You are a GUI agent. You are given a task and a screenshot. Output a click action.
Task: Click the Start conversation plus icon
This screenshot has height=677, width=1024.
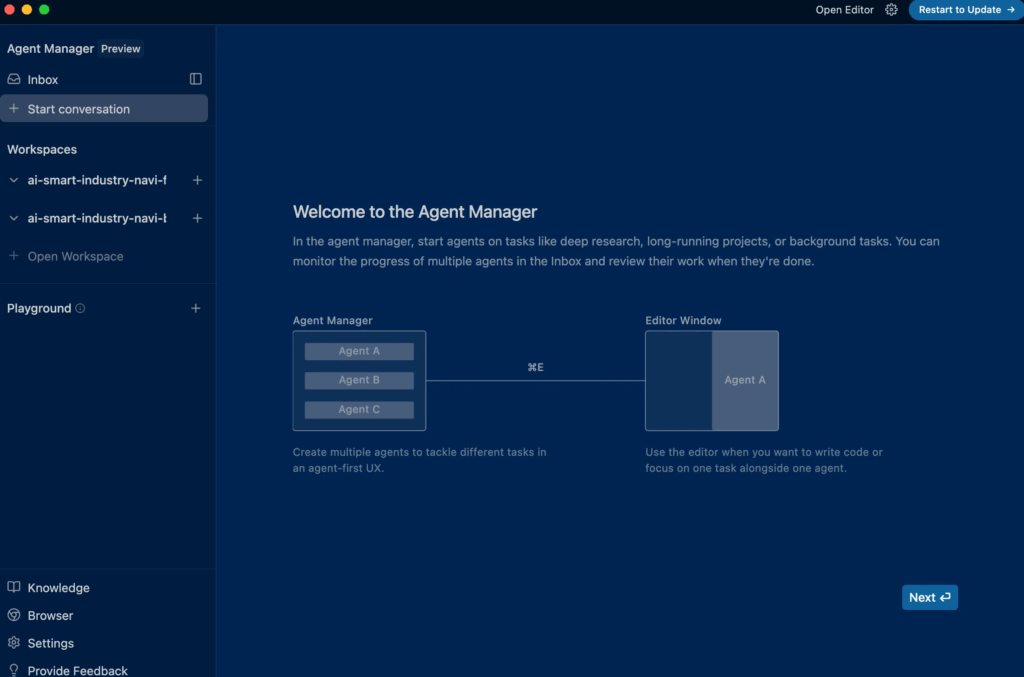click(14, 109)
